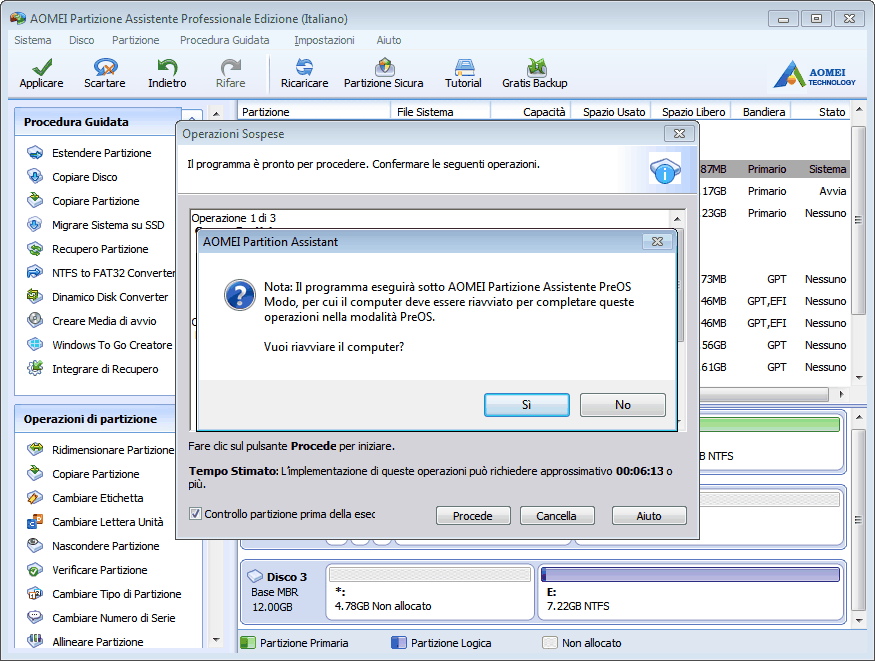Open the Aiuto menu
Screen dimensions: 875x661
click(388, 40)
